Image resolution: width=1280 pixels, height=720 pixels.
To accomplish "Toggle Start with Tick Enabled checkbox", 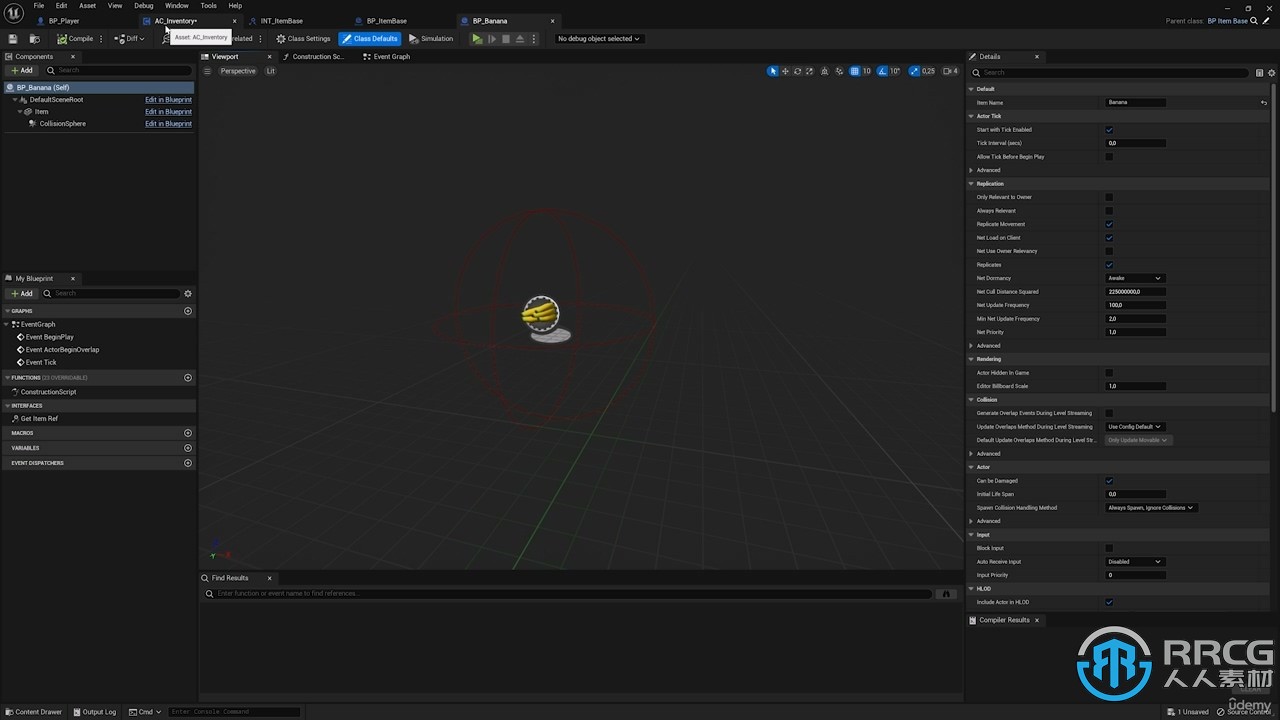I will 1109,130.
